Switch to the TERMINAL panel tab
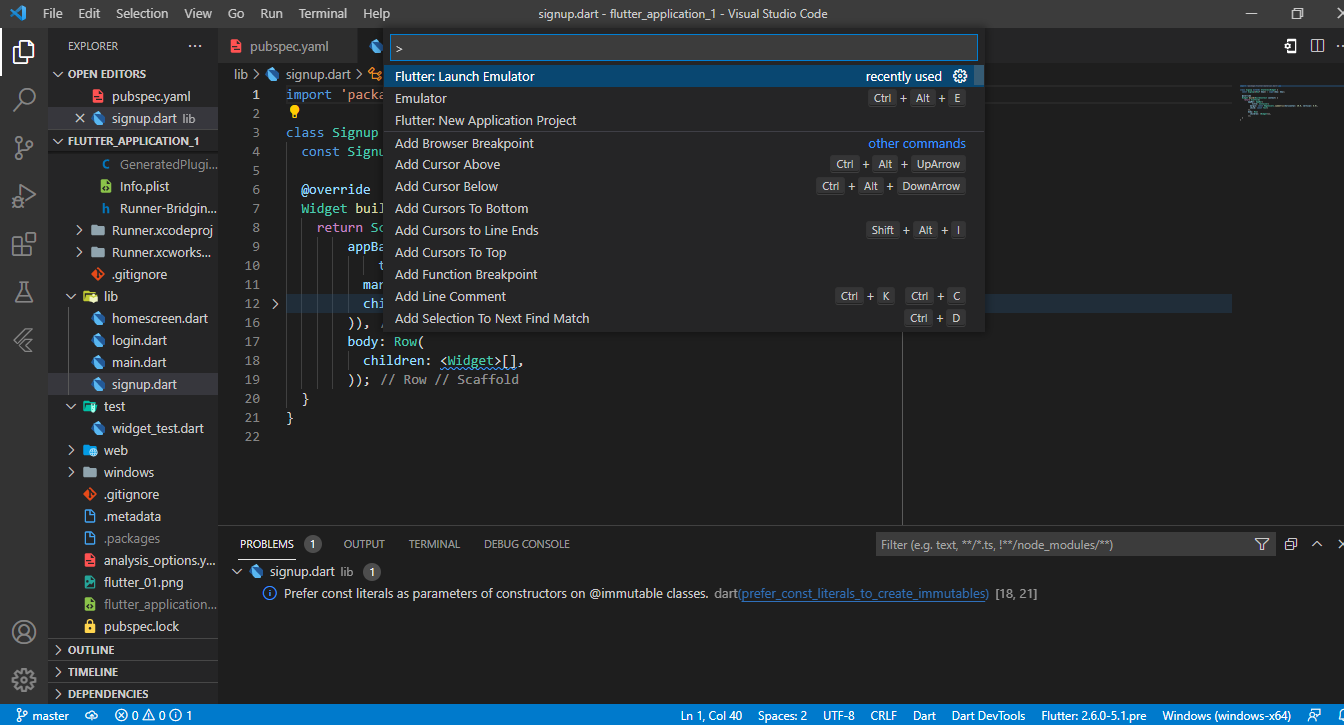 tap(434, 544)
